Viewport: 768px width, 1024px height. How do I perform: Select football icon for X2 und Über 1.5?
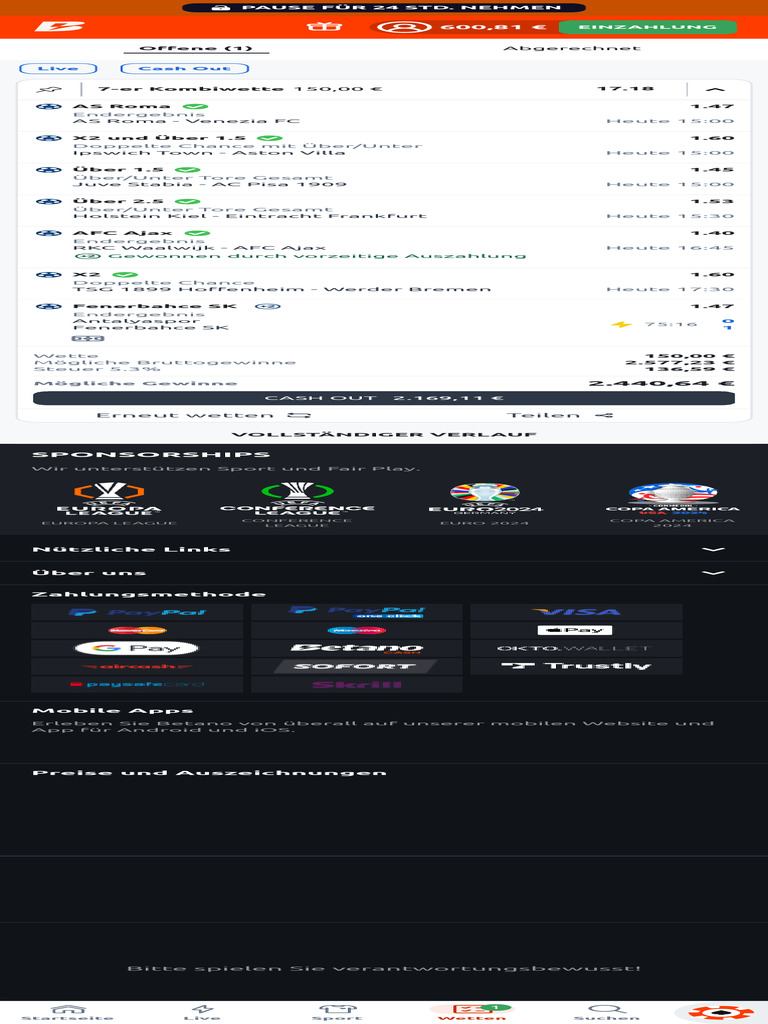click(48, 138)
